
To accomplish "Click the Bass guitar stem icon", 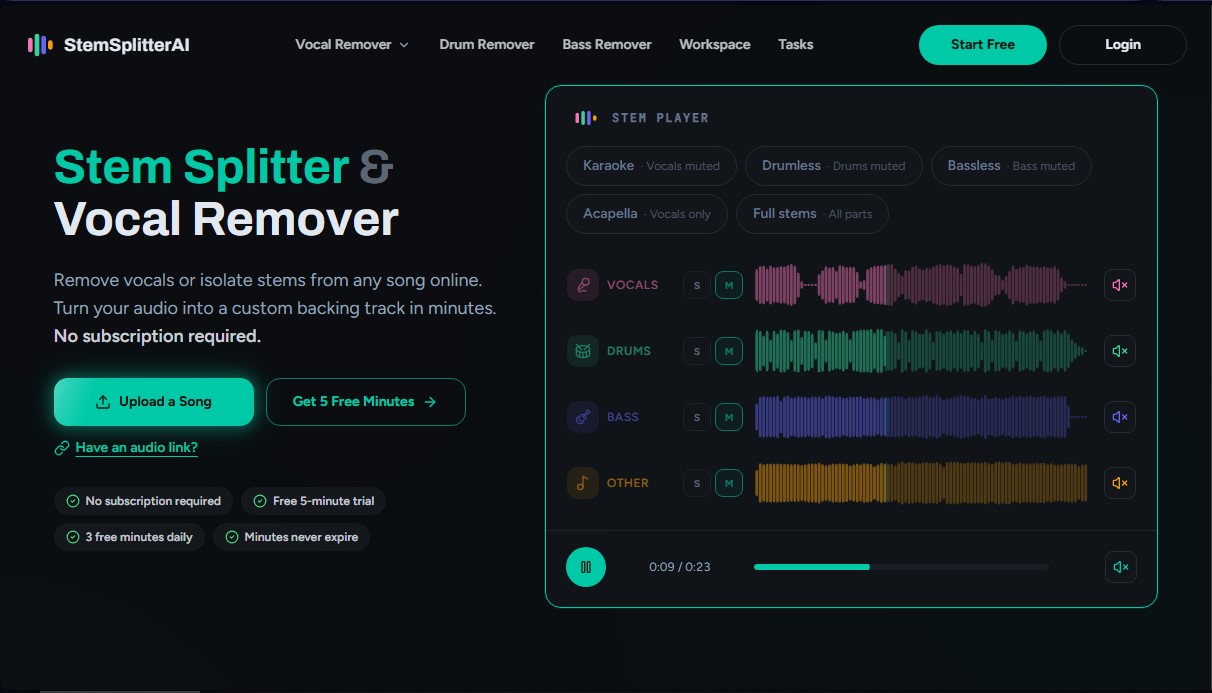I will tap(582, 417).
